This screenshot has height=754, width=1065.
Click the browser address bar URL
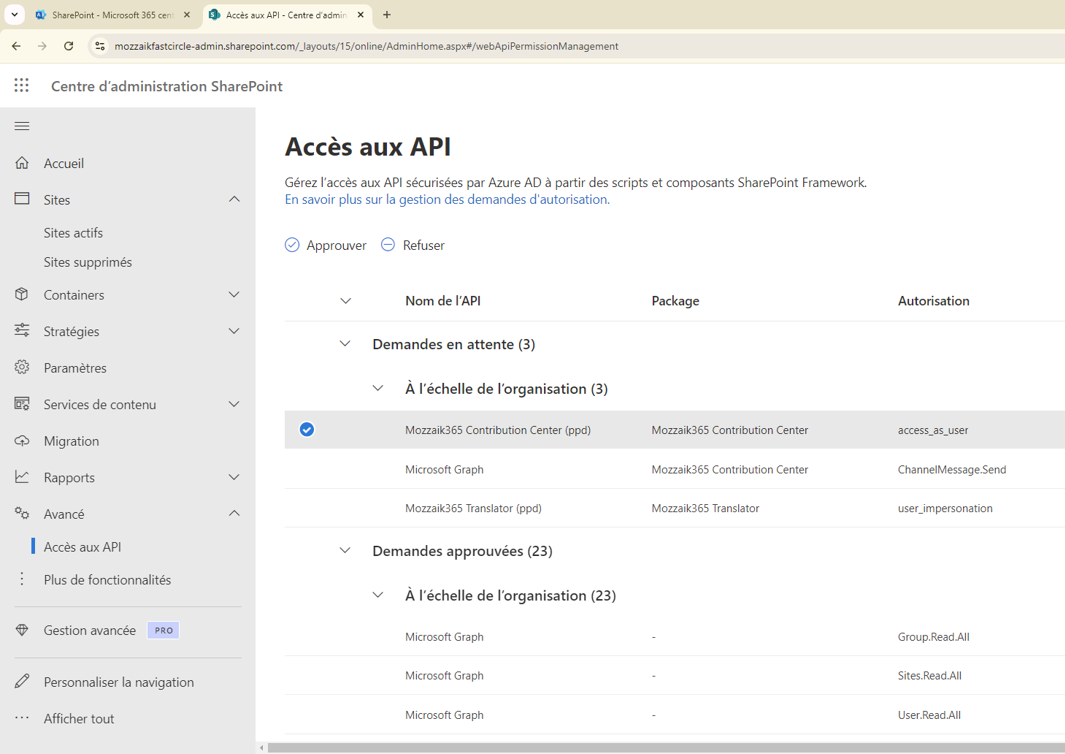(x=366, y=46)
